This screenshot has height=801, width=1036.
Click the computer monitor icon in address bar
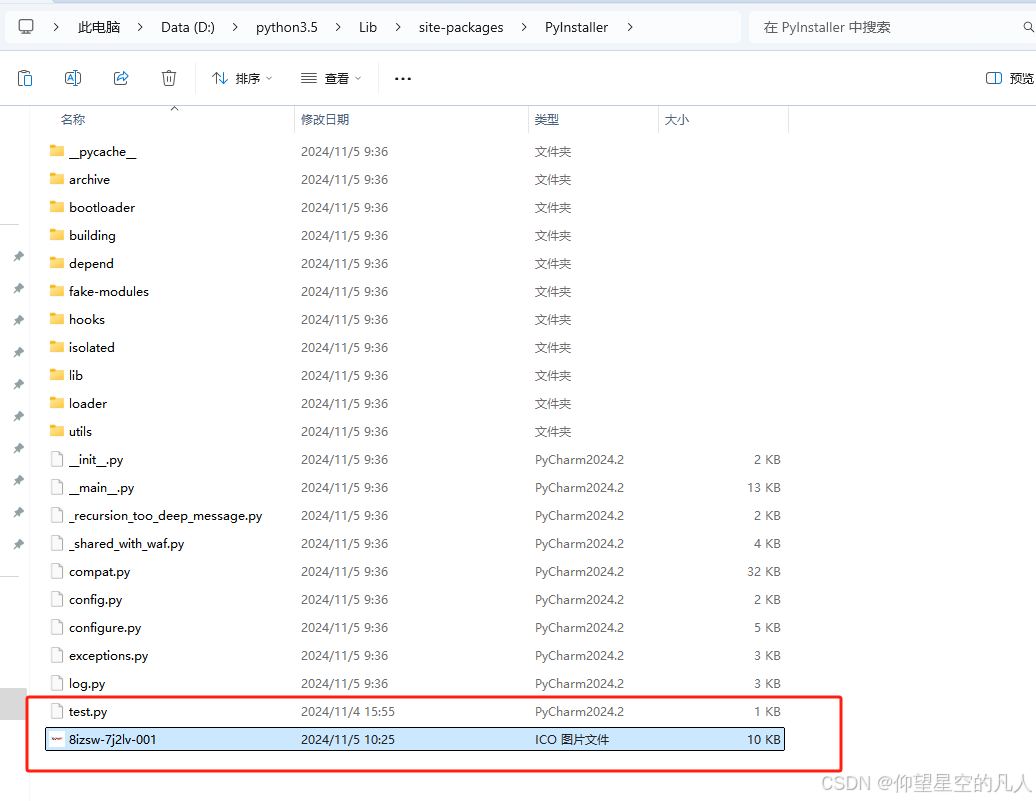(x=26, y=27)
